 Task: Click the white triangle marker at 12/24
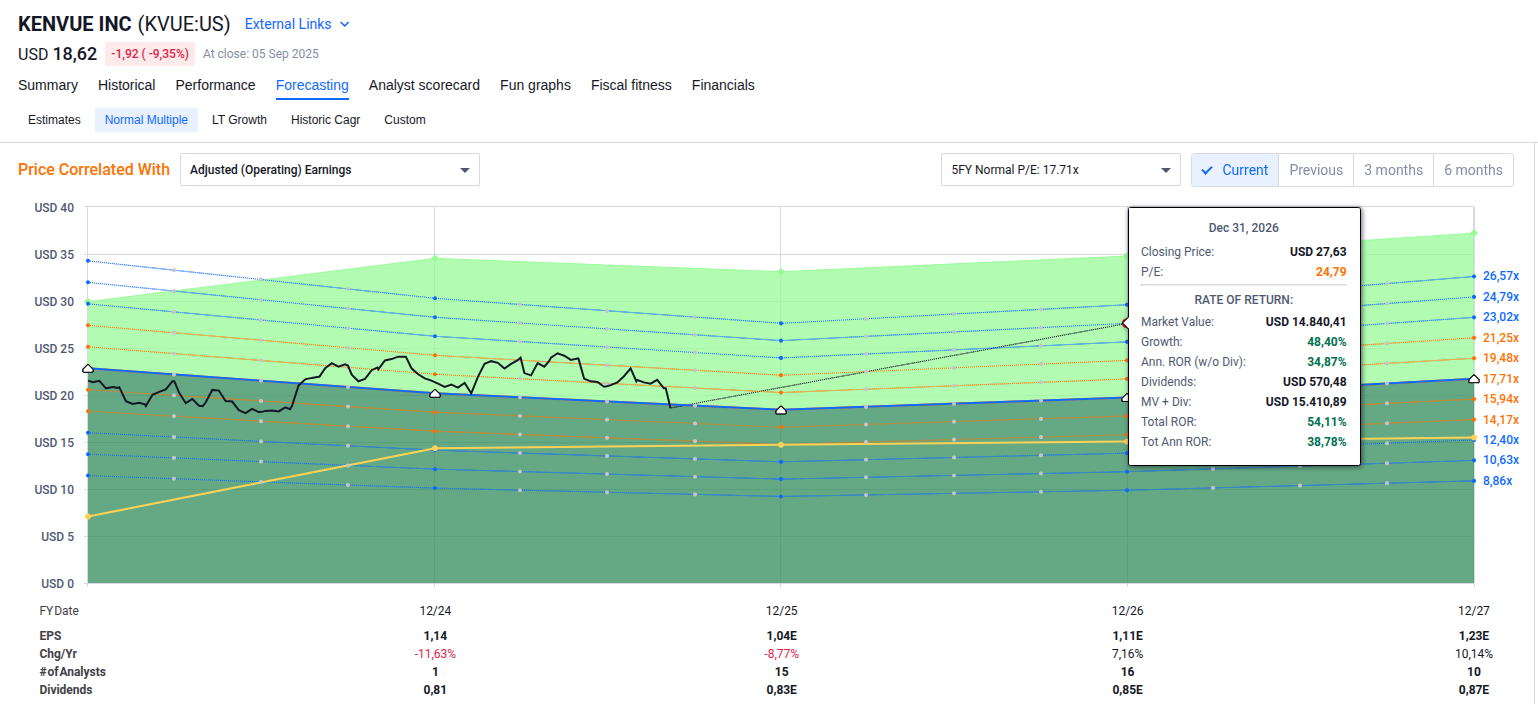pyautogui.click(x=434, y=394)
